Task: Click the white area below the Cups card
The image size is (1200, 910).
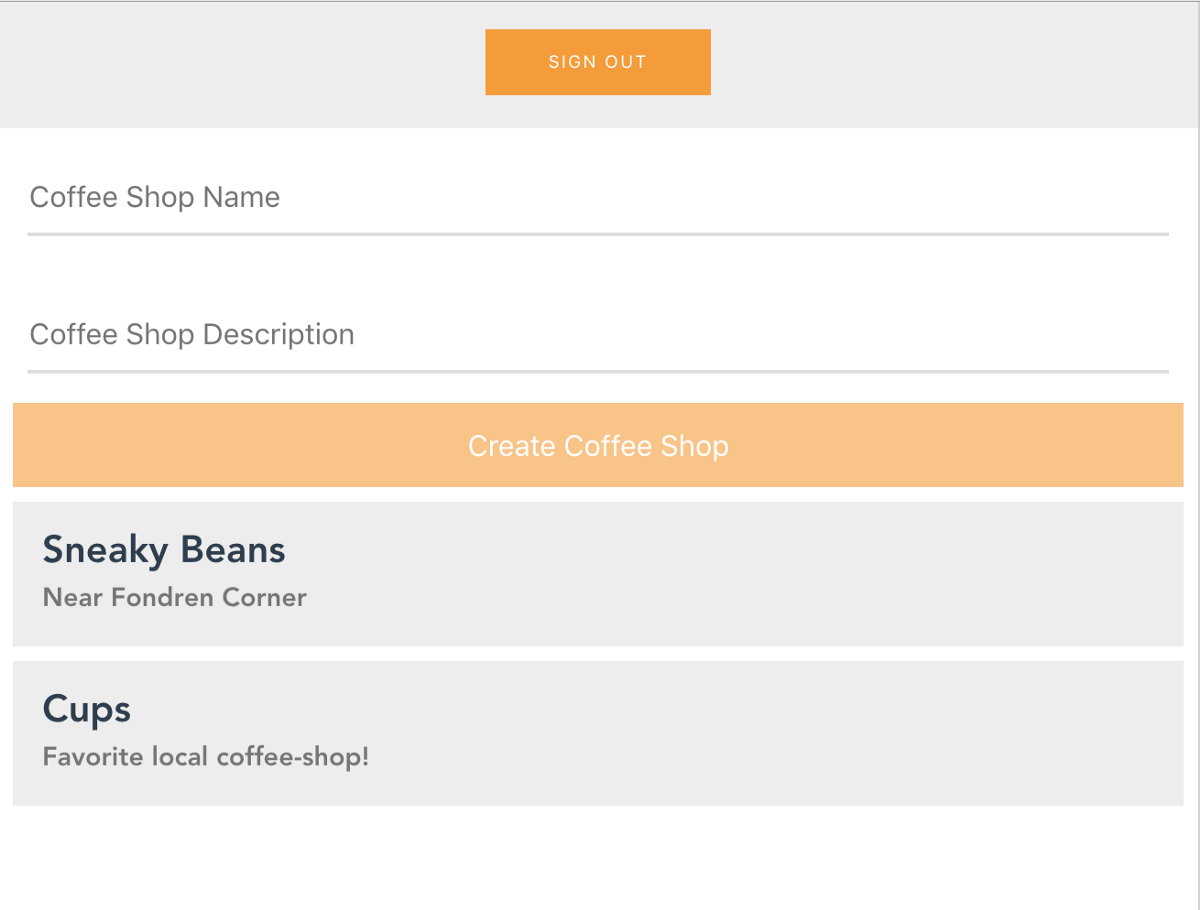Action: click(x=598, y=858)
